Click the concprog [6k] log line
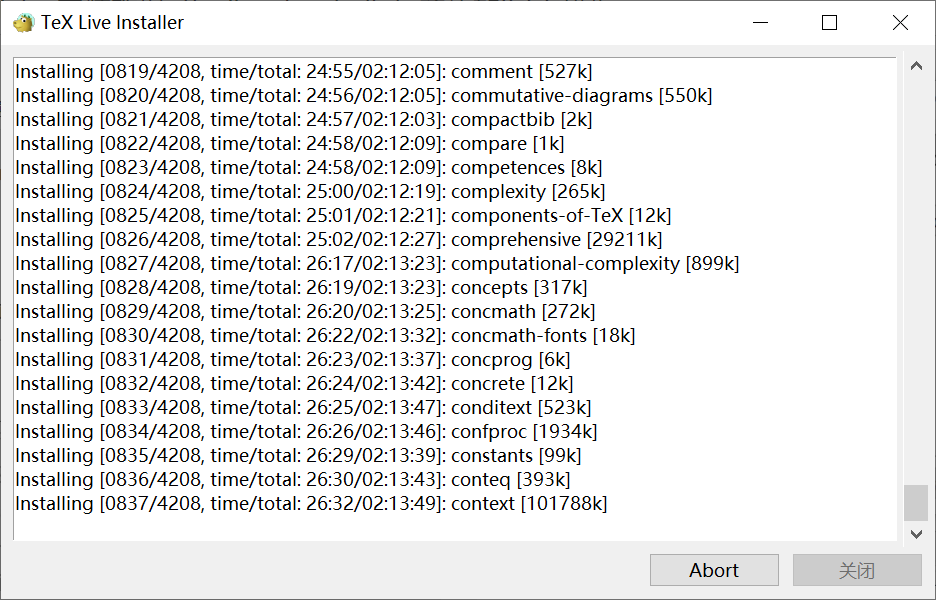Viewport: 936px width, 600px height. [x=293, y=359]
